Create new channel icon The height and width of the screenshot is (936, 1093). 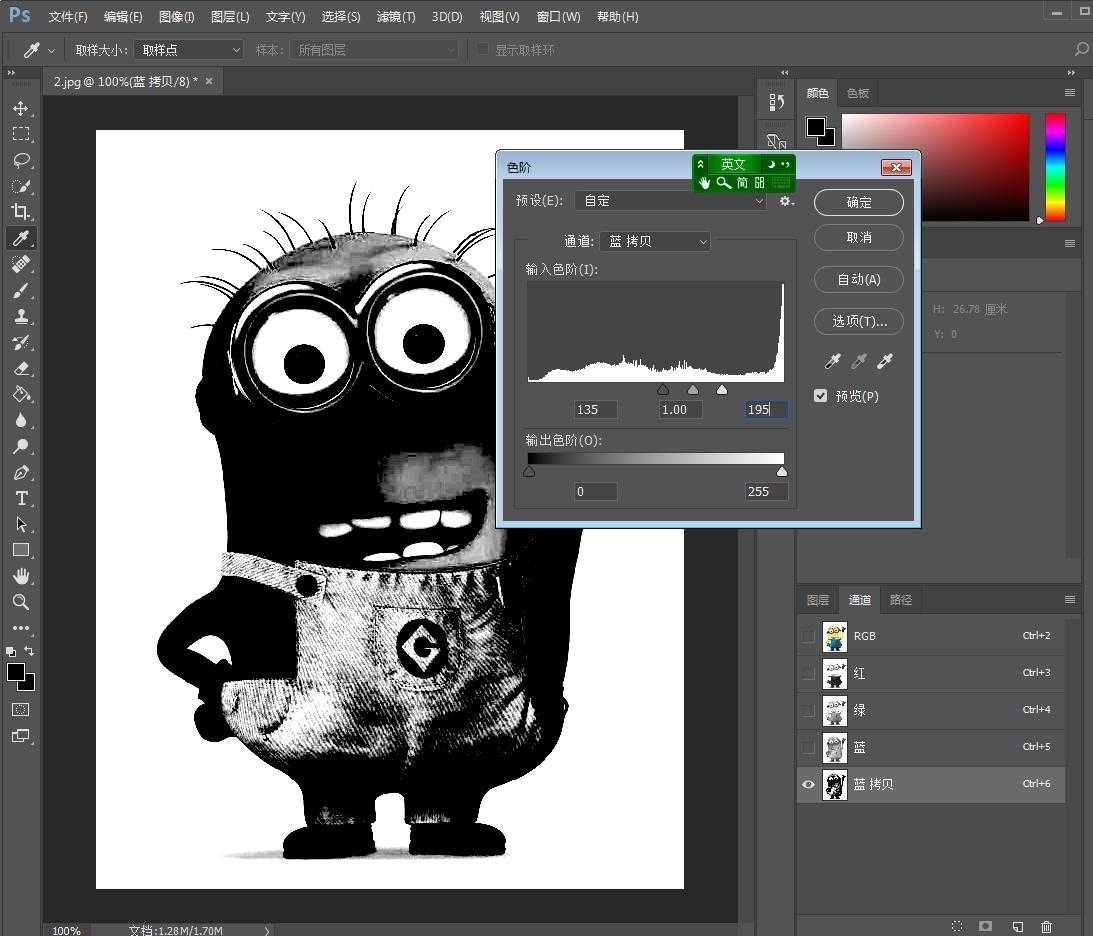tap(1018, 926)
